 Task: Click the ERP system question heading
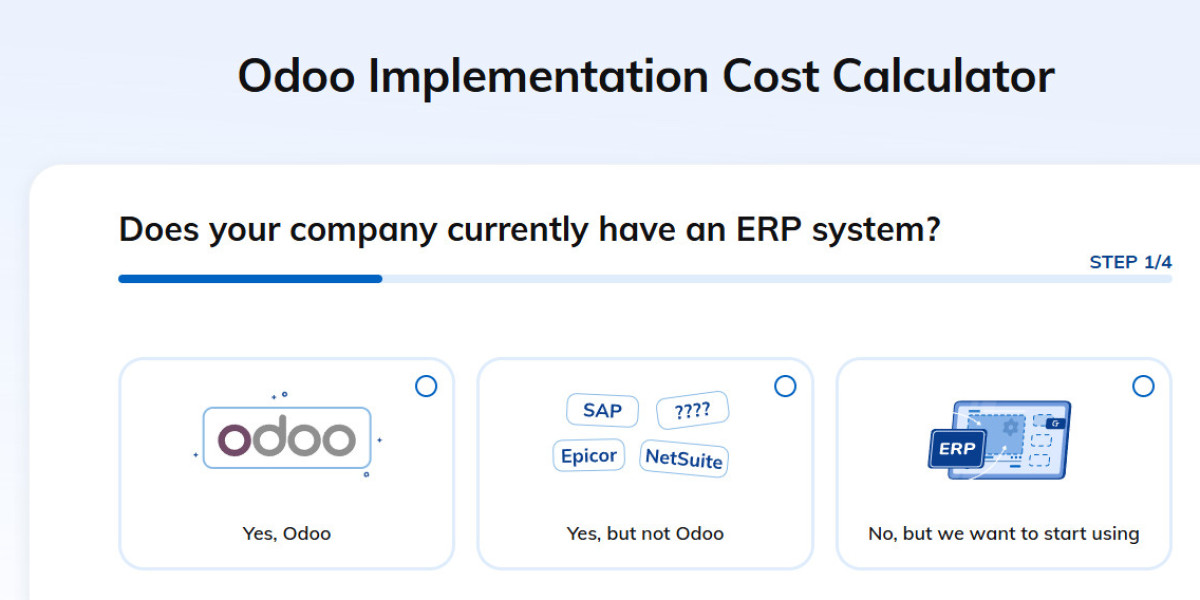529,230
